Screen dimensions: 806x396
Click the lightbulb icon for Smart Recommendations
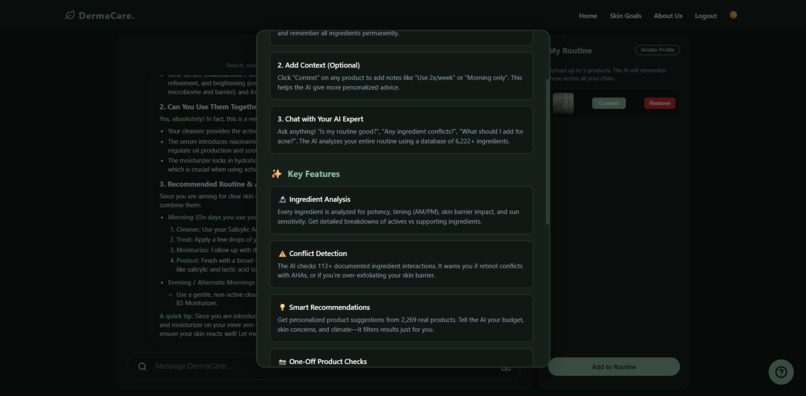coord(282,308)
